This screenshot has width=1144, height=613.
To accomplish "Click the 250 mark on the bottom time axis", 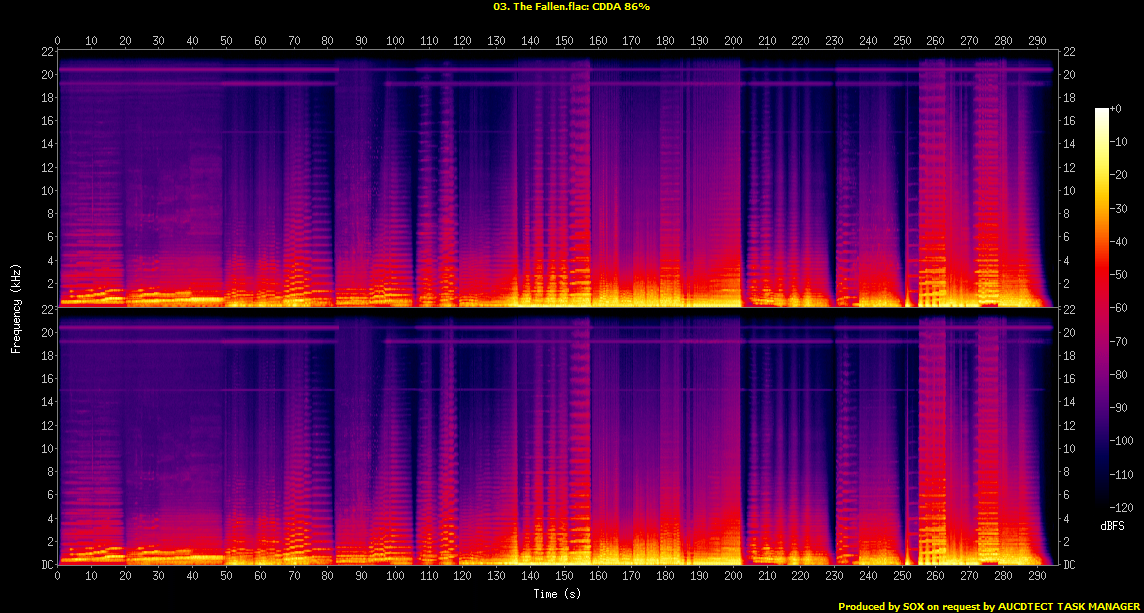I will pyautogui.click(x=902, y=576).
